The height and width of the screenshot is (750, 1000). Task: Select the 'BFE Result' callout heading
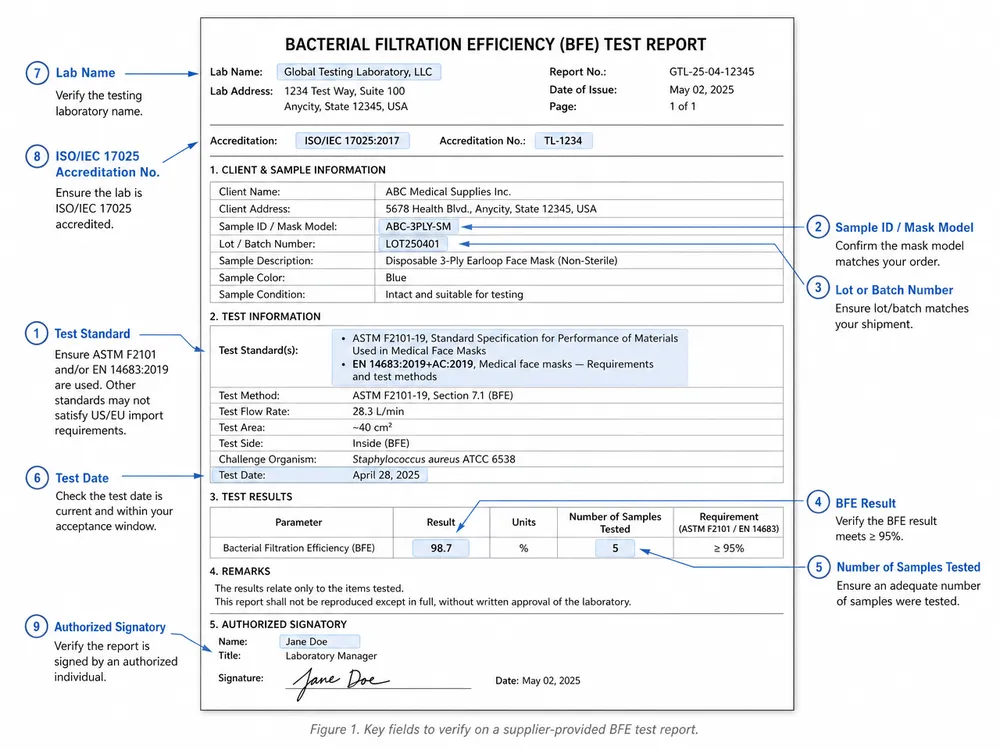(865, 503)
